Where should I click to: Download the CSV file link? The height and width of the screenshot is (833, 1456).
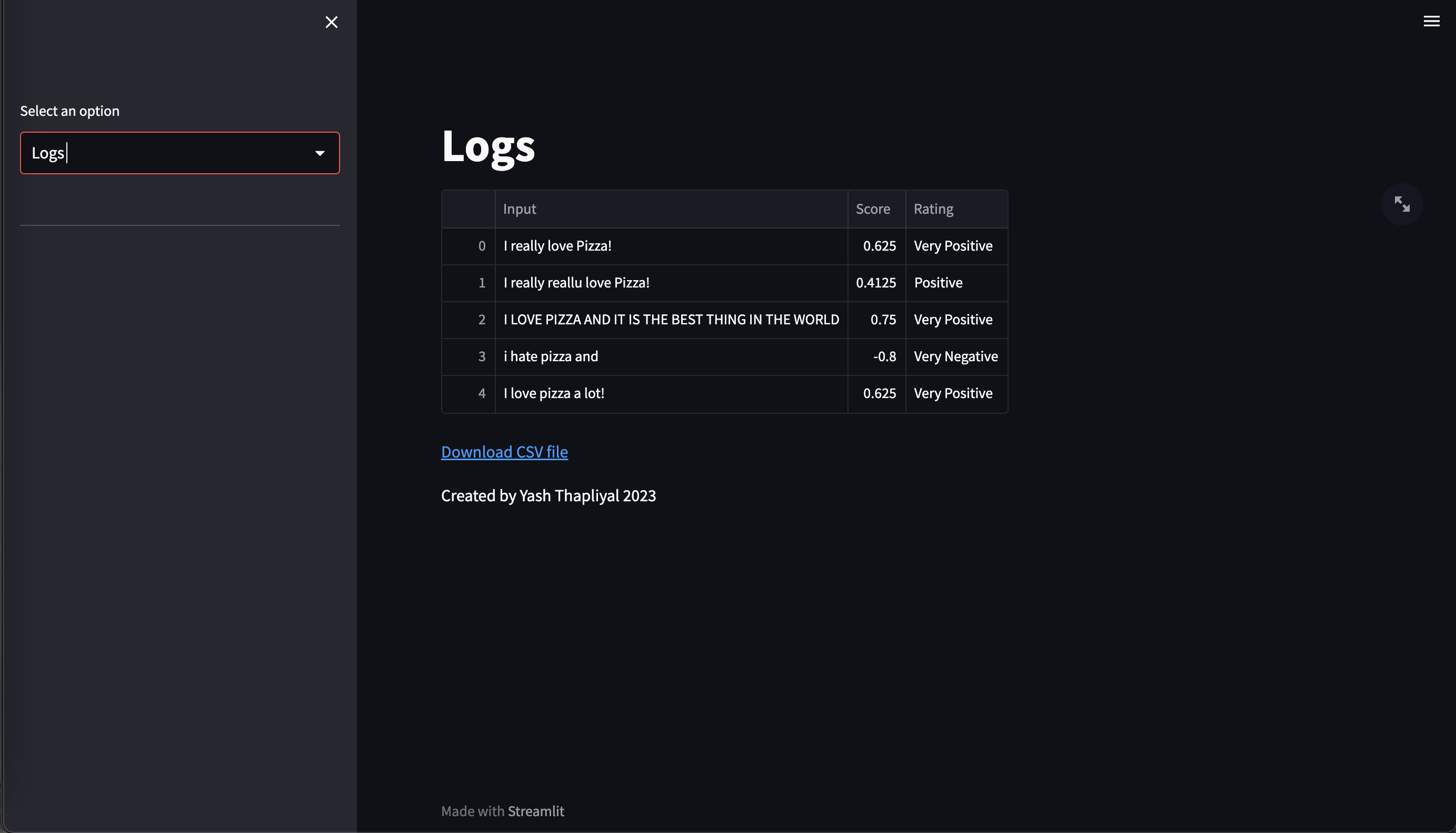click(x=504, y=452)
